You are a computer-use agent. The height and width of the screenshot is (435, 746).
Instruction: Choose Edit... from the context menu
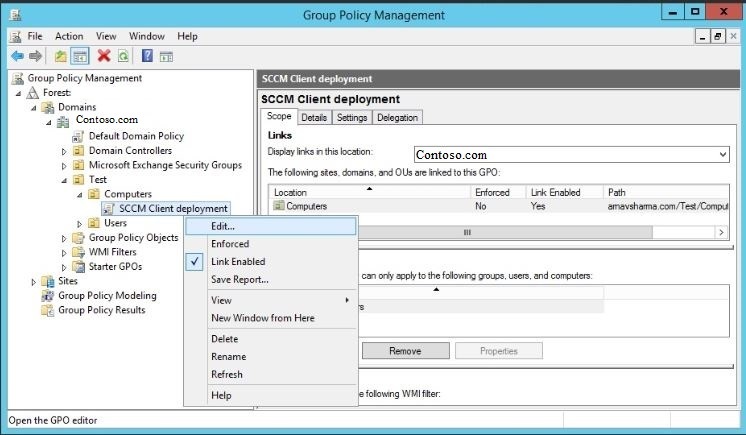click(x=271, y=226)
